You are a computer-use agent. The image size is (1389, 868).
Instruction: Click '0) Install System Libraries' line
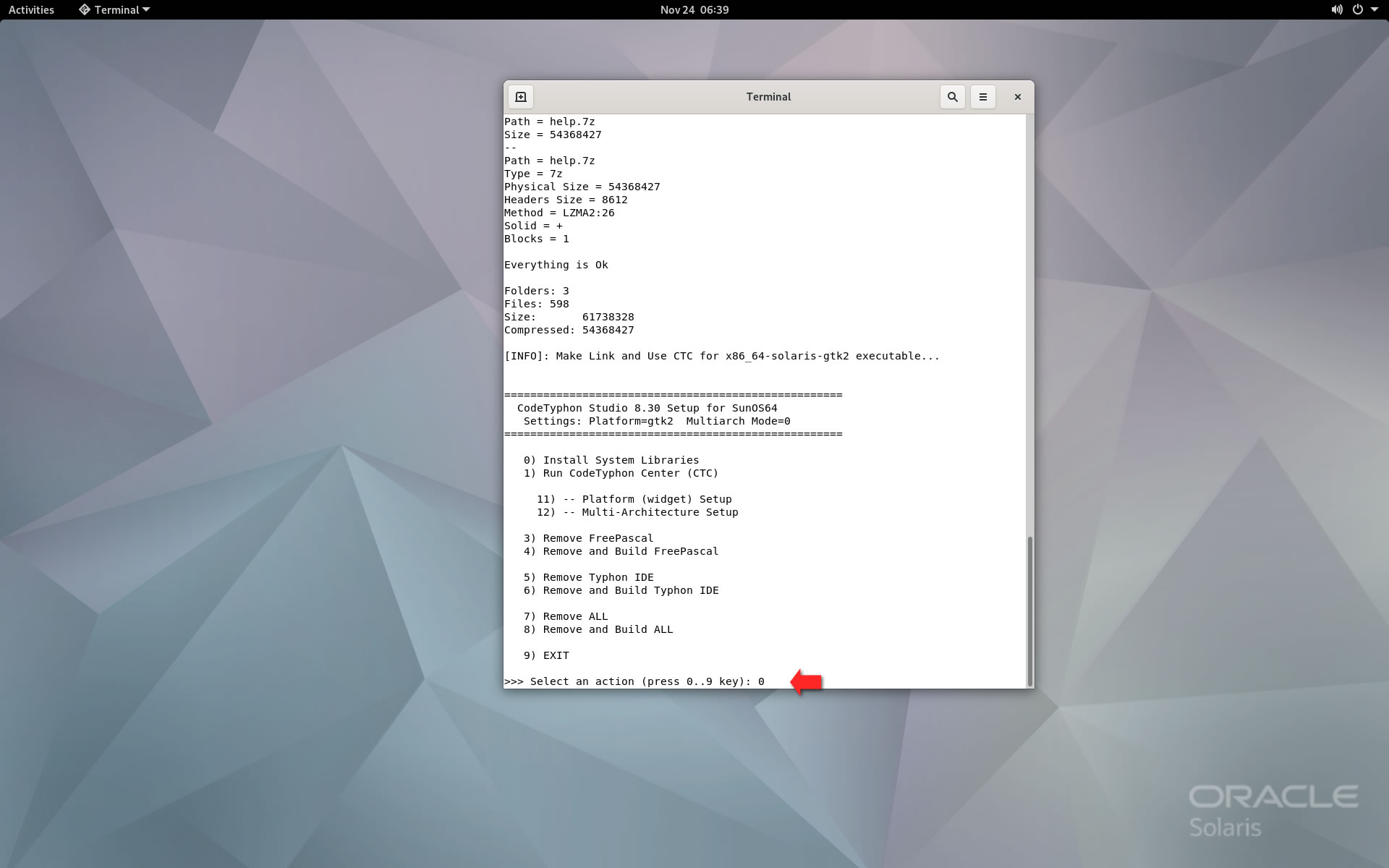pos(611,460)
